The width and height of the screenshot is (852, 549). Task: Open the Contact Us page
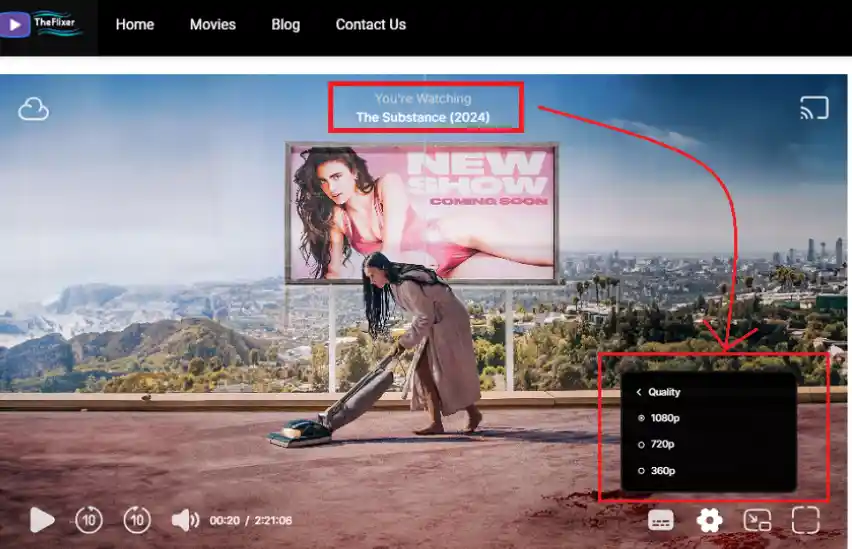click(x=371, y=24)
